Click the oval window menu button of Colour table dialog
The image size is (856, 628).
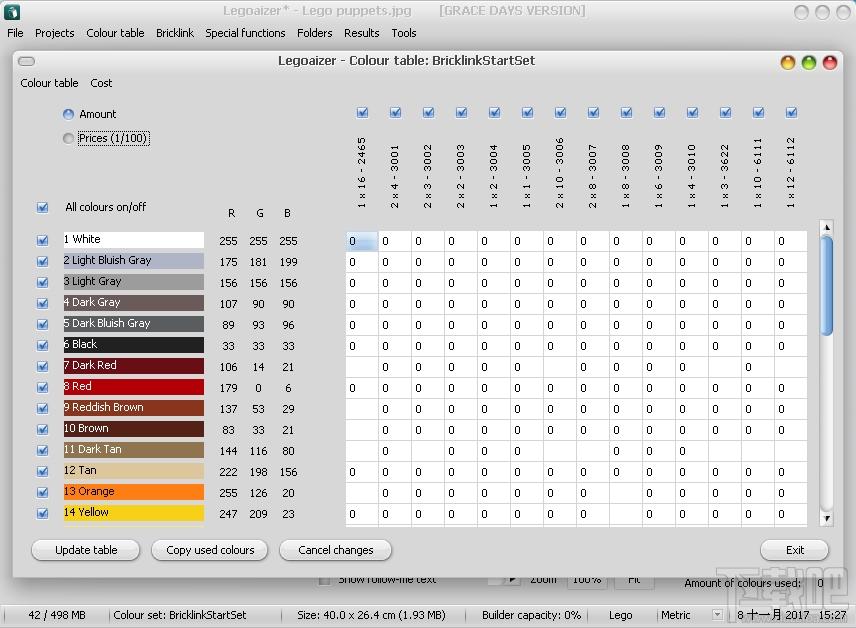coord(26,61)
